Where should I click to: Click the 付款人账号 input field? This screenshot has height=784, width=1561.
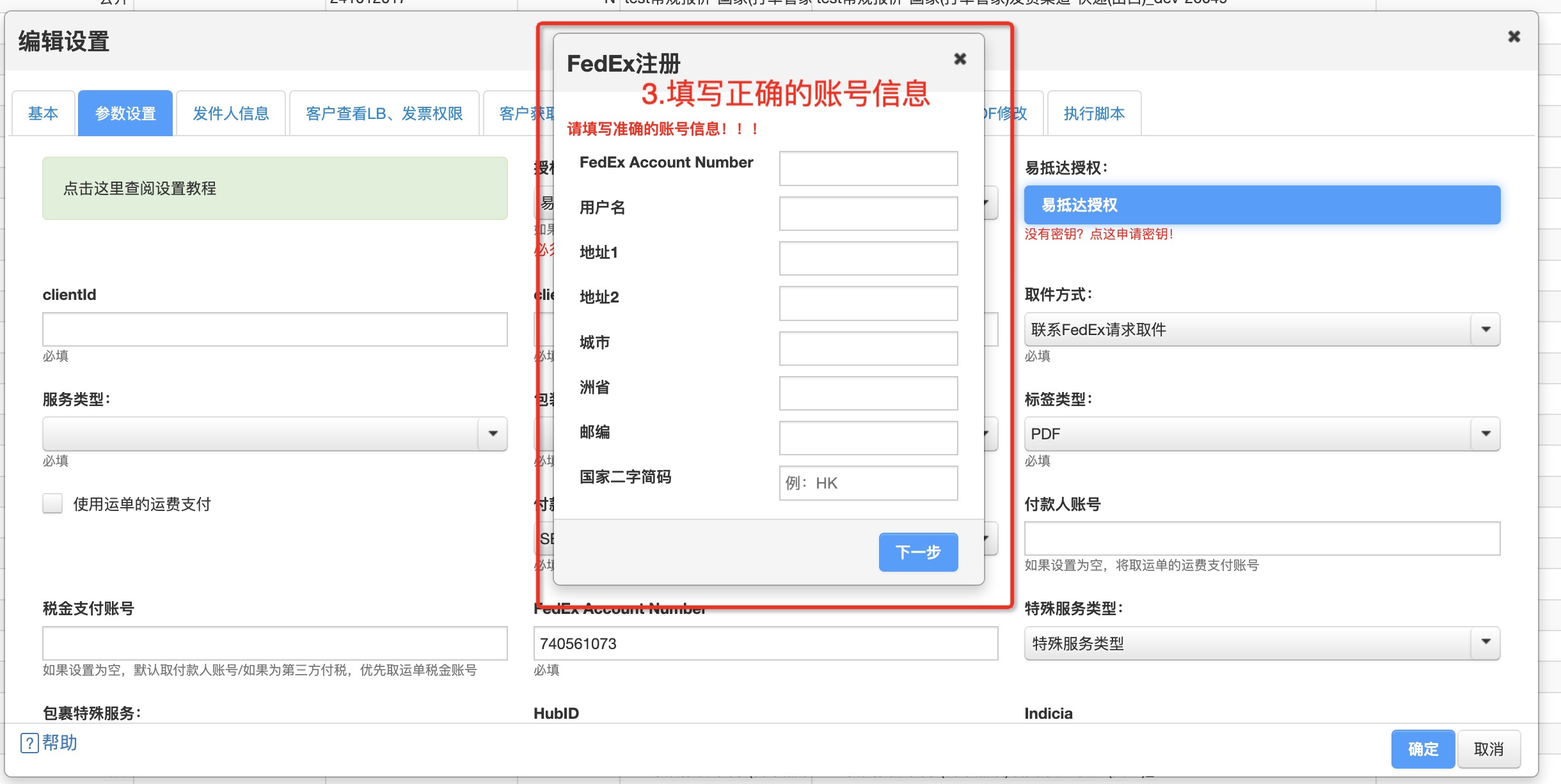pyautogui.click(x=1262, y=538)
